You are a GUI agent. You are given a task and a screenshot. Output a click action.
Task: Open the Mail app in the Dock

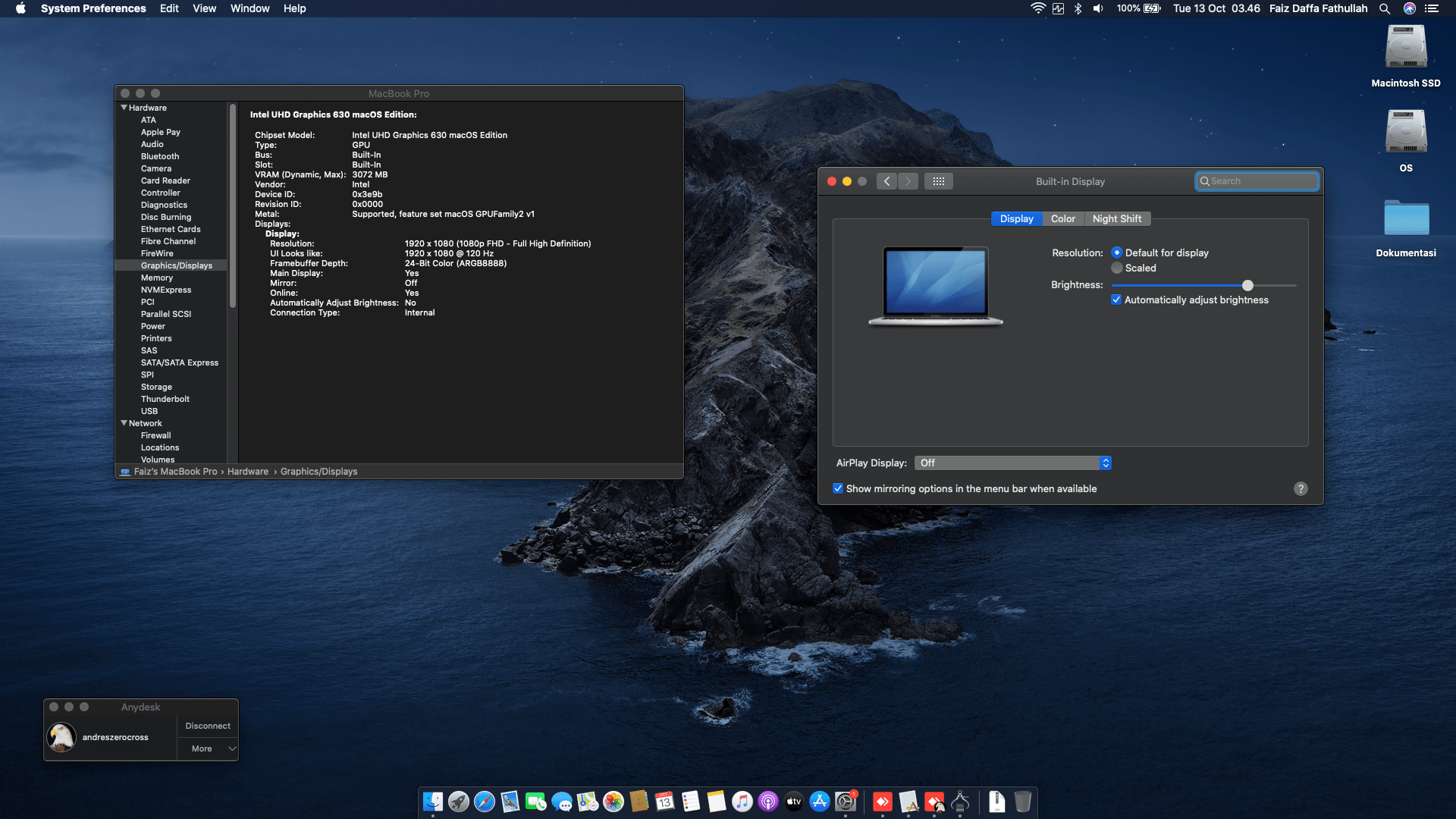point(510,802)
